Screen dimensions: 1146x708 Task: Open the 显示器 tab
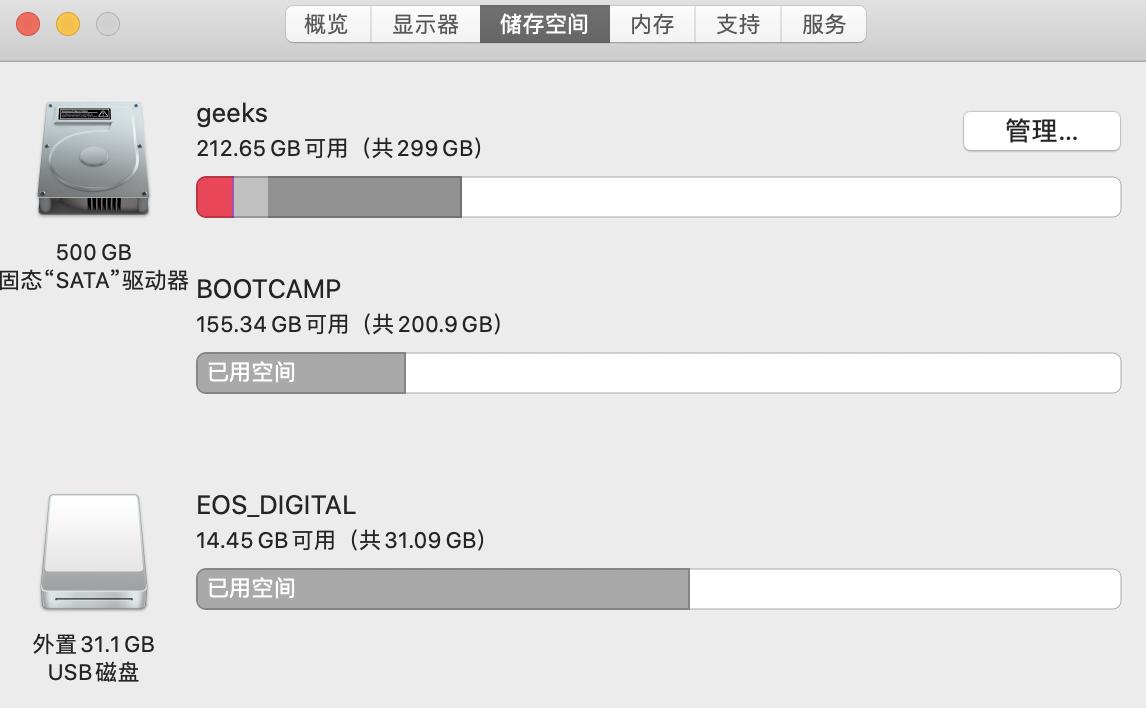pyautogui.click(x=425, y=24)
